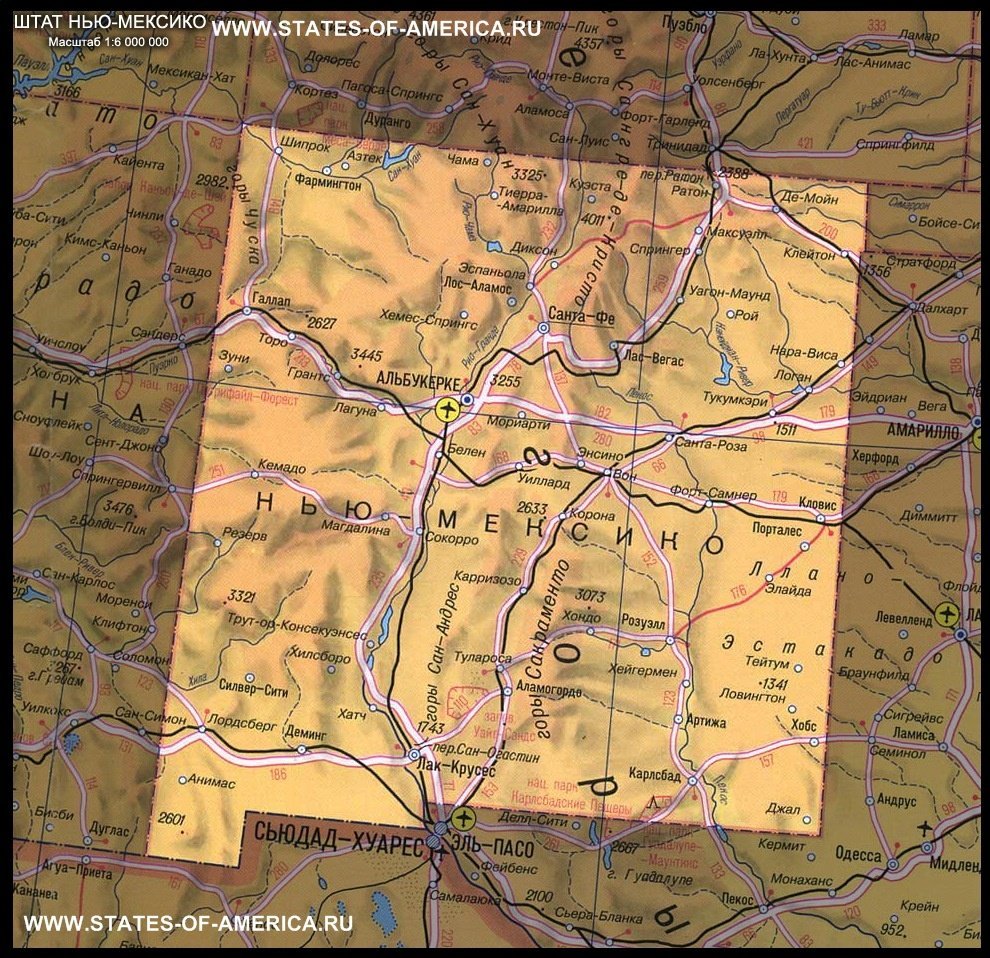This screenshot has width=990, height=958.
Task: Click the airport icon at Albuquerque
Action: click(447, 408)
